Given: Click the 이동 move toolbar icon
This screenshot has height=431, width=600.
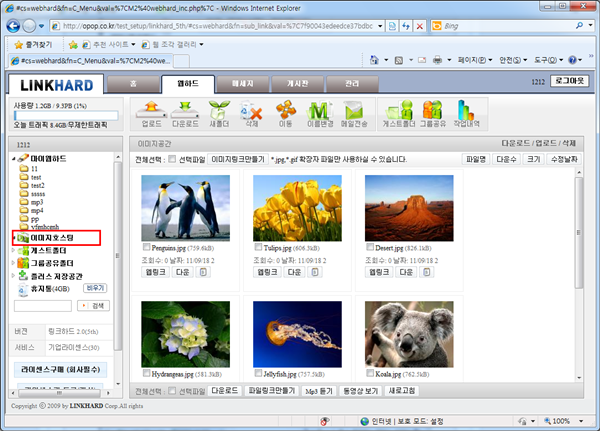Looking at the screenshot, I should click(285, 114).
